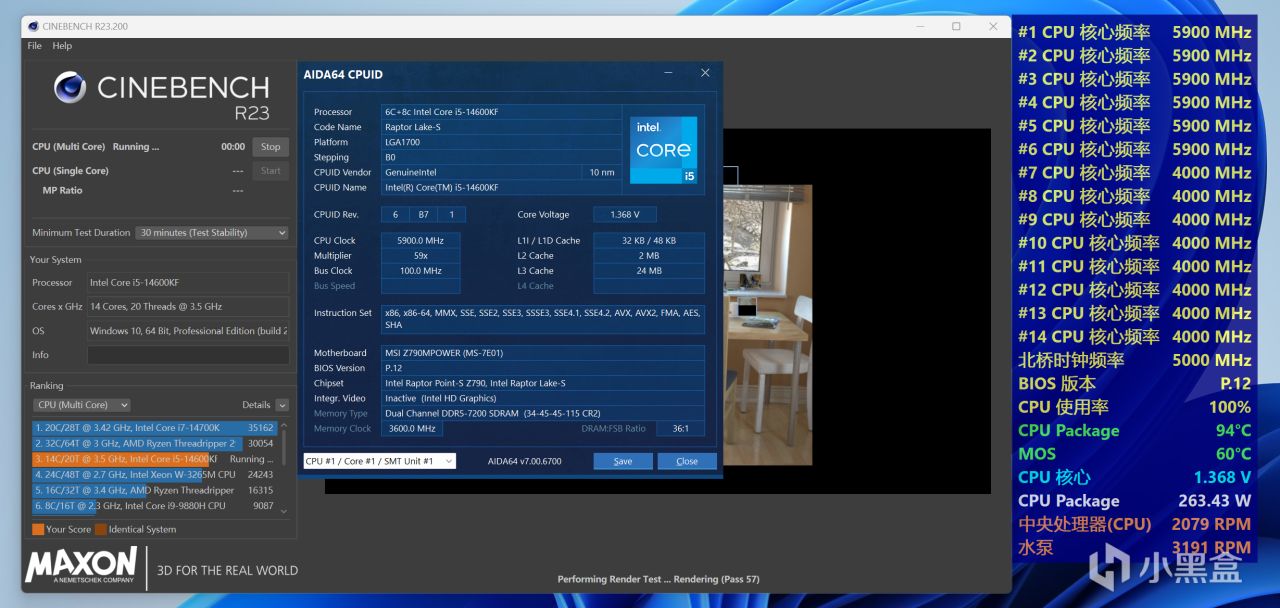Click the #1 CPU core frequency overlay row

[x=1135, y=32]
